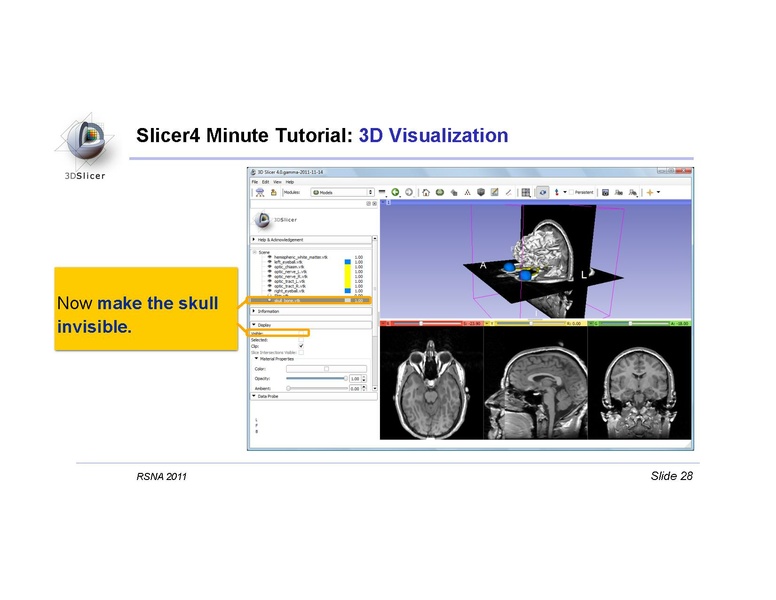
Task: Click the 3D Slicer logo in module panel
Action: tap(275, 219)
